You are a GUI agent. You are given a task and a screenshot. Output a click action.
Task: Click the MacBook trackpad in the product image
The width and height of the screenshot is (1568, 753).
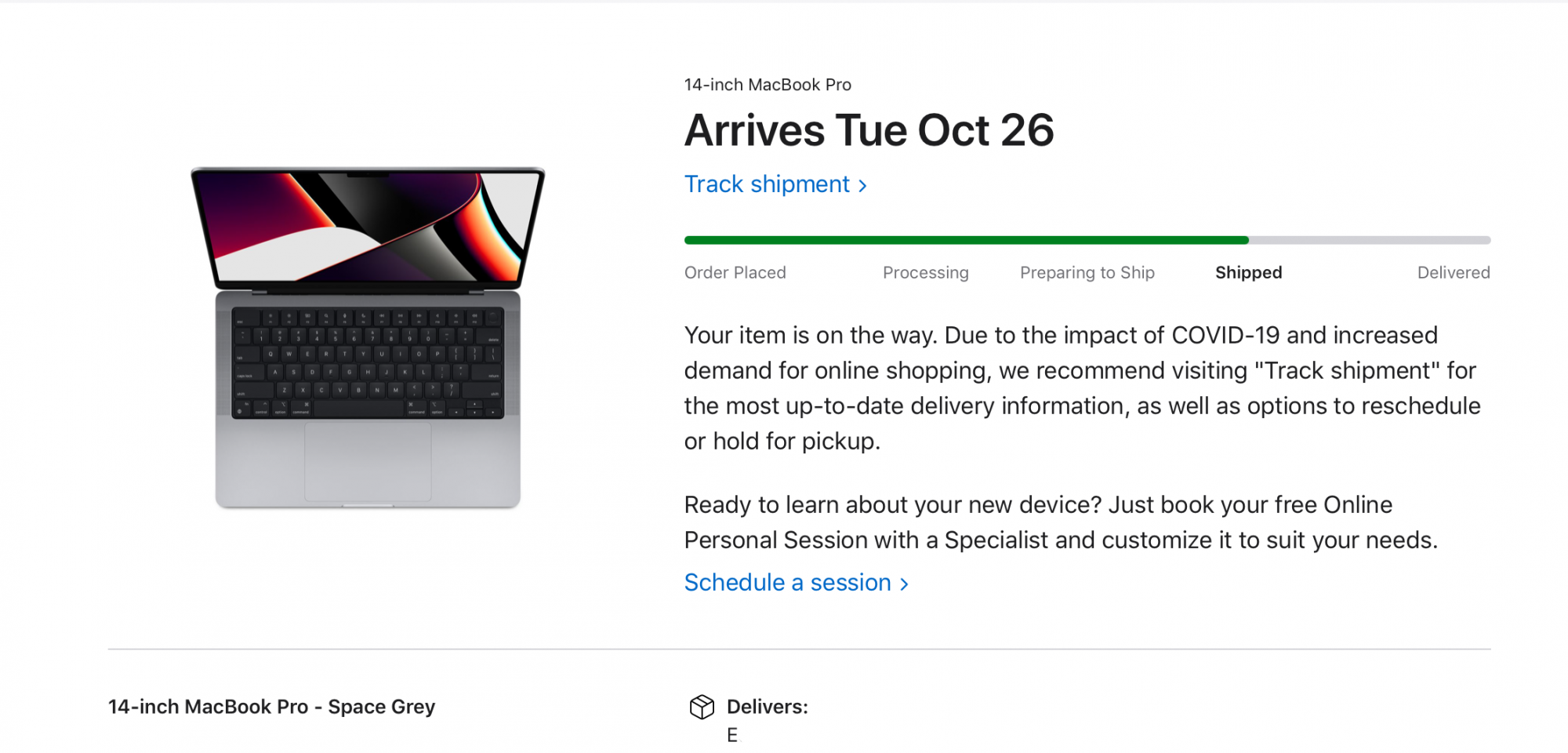click(368, 462)
